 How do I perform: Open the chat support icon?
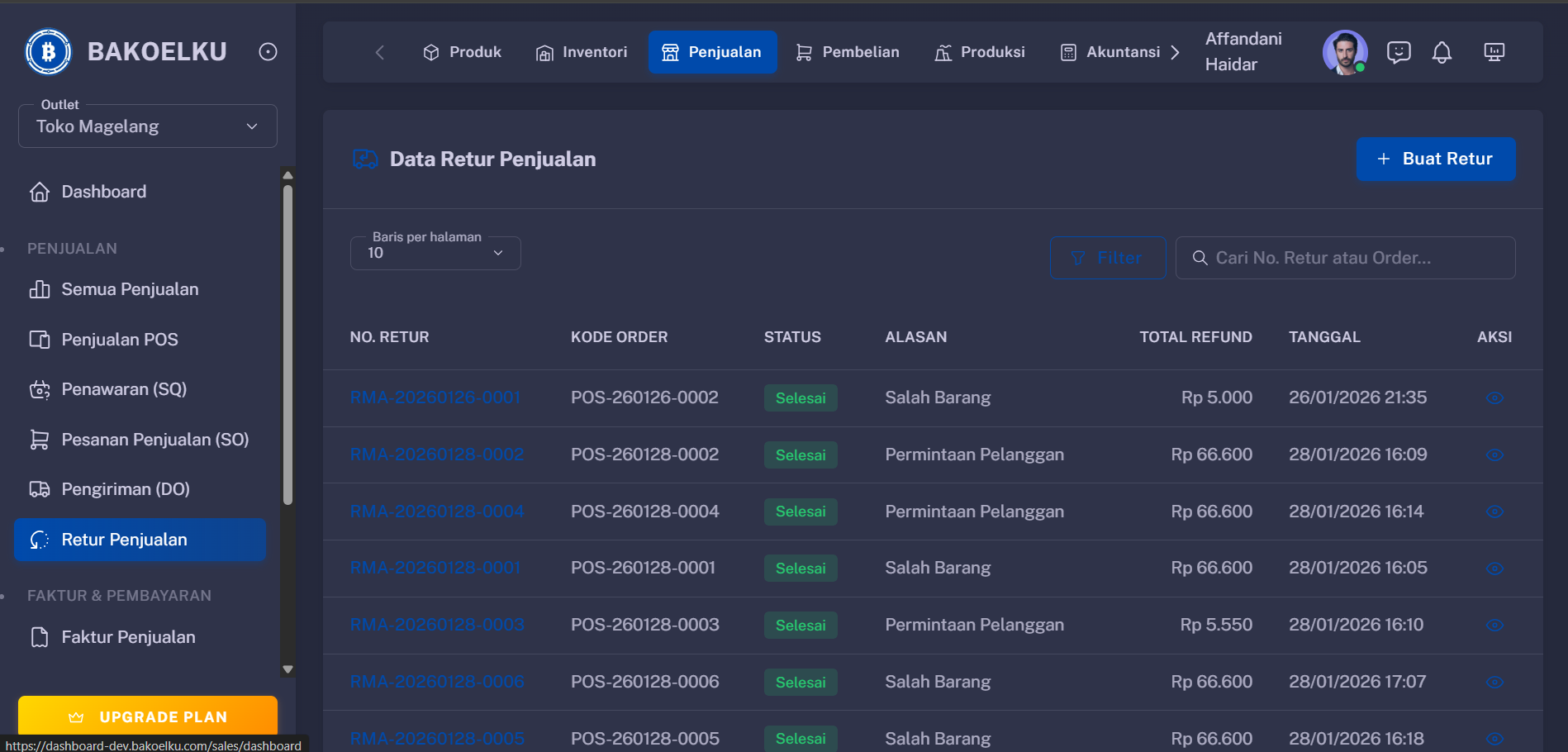coord(1399,52)
